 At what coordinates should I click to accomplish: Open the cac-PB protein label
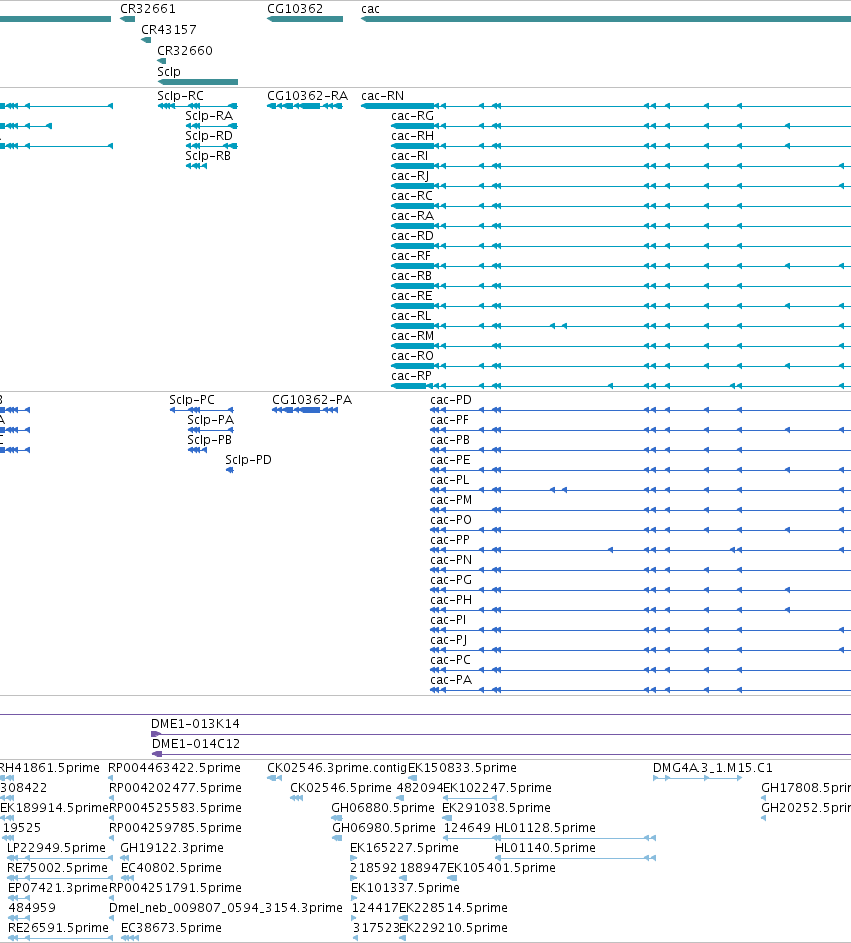(450, 440)
